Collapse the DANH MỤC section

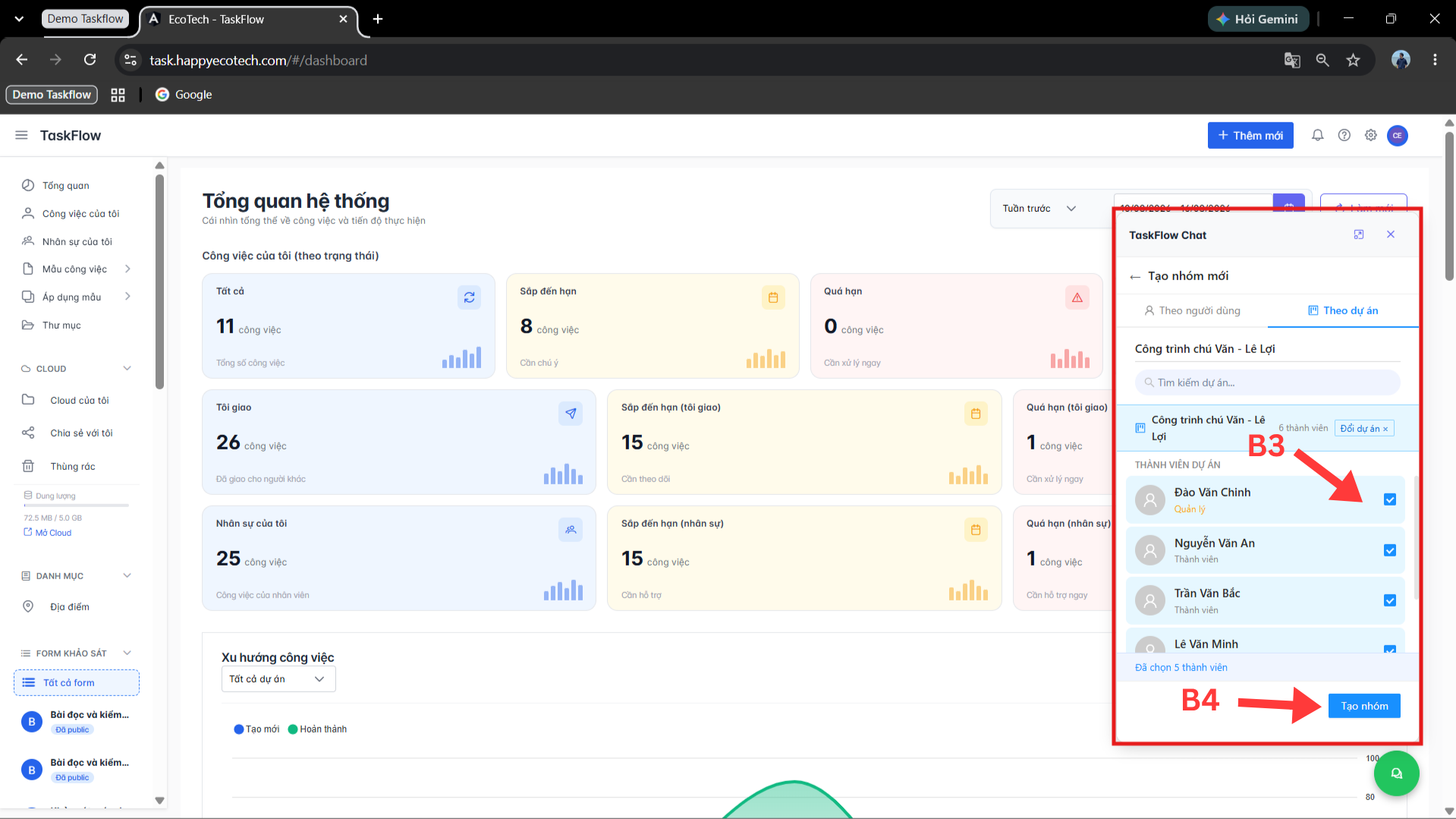(127, 575)
